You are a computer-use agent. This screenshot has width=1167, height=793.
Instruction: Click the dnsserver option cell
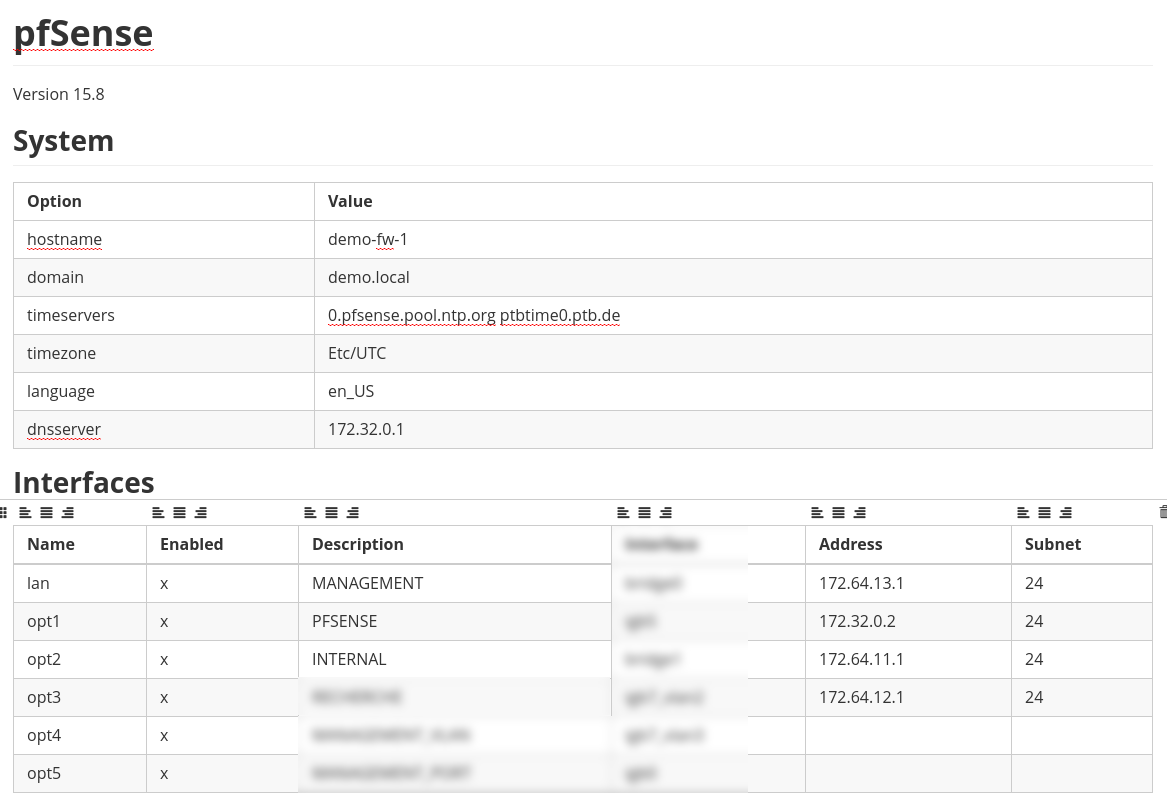164,429
